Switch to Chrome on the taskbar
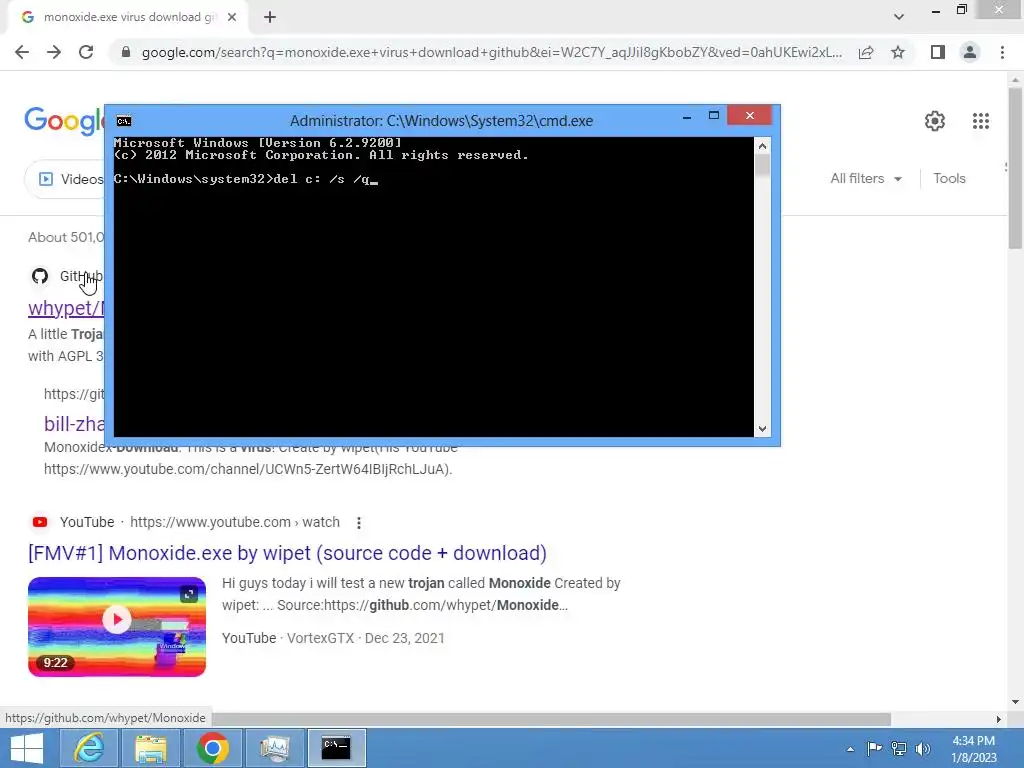Image resolution: width=1024 pixels, height=768 pixels. [212, 748]
